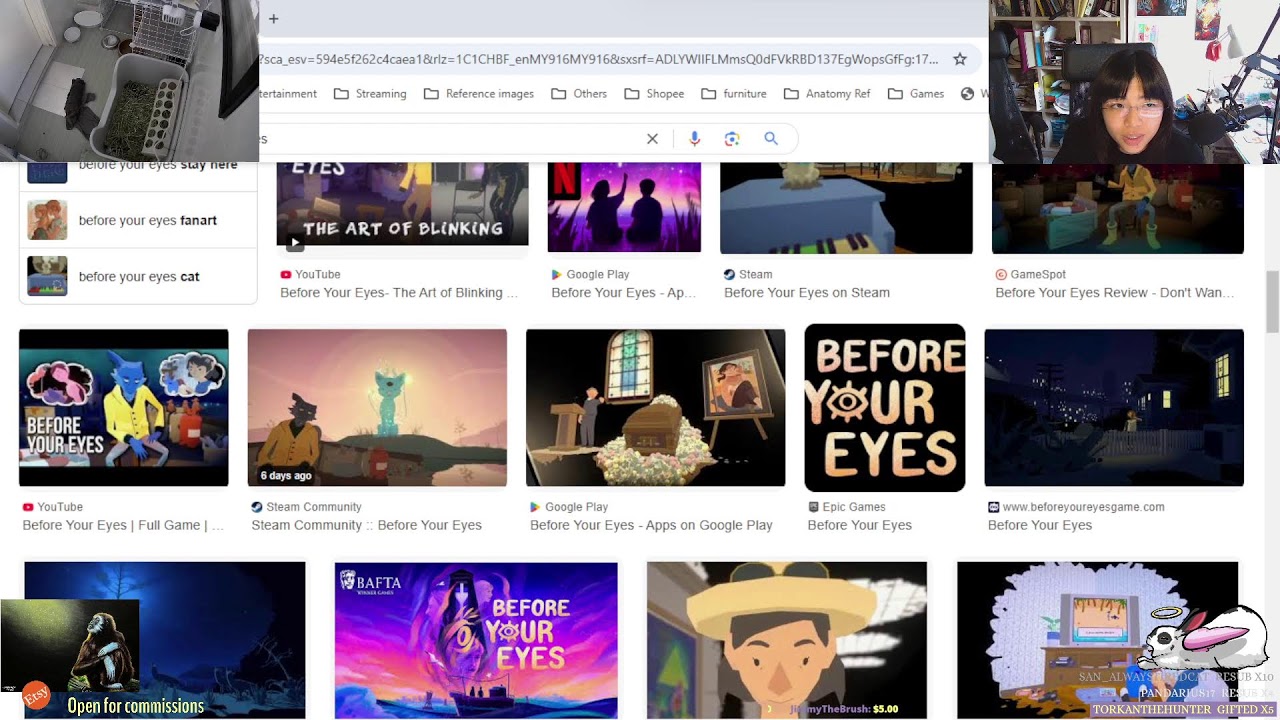Open 'Steam Community :: Before Your Eyes' link

point(366,526)
